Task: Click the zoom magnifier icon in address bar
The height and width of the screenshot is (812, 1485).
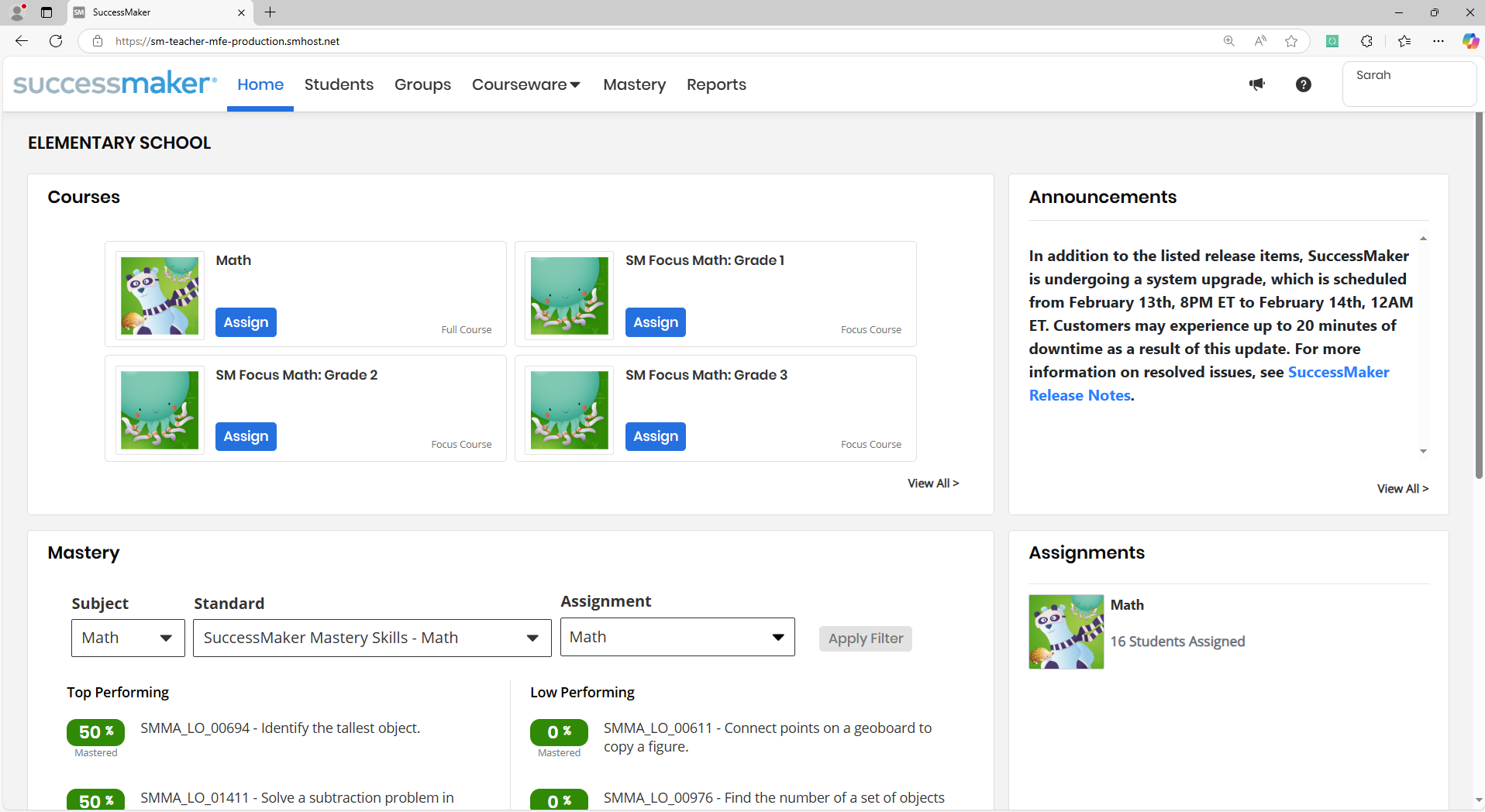Action: click(1229, 40)
